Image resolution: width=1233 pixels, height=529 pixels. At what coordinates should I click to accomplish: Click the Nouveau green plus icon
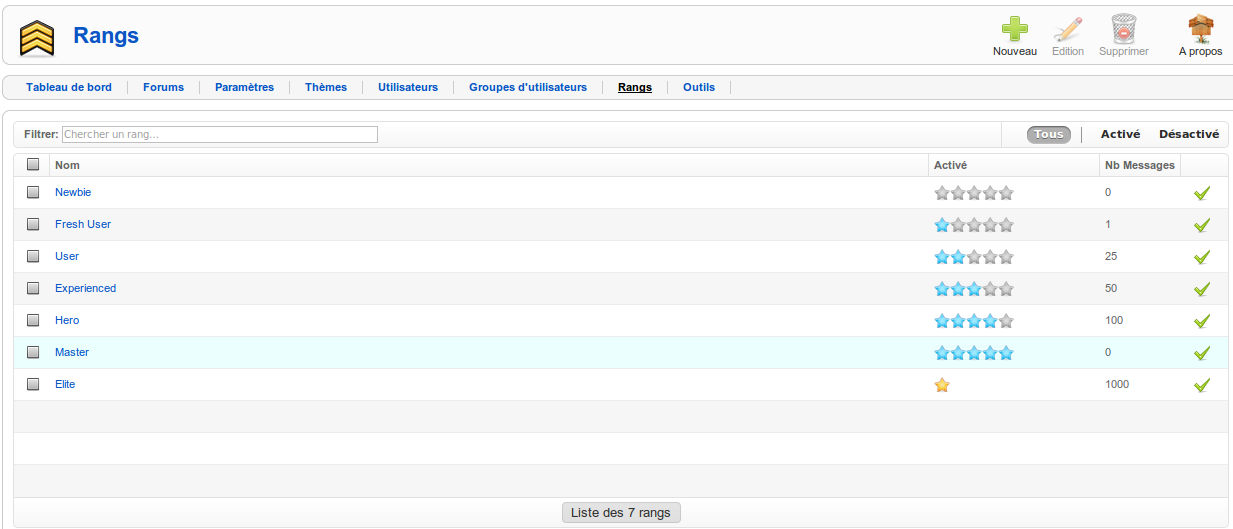[x=1014, y=30]
